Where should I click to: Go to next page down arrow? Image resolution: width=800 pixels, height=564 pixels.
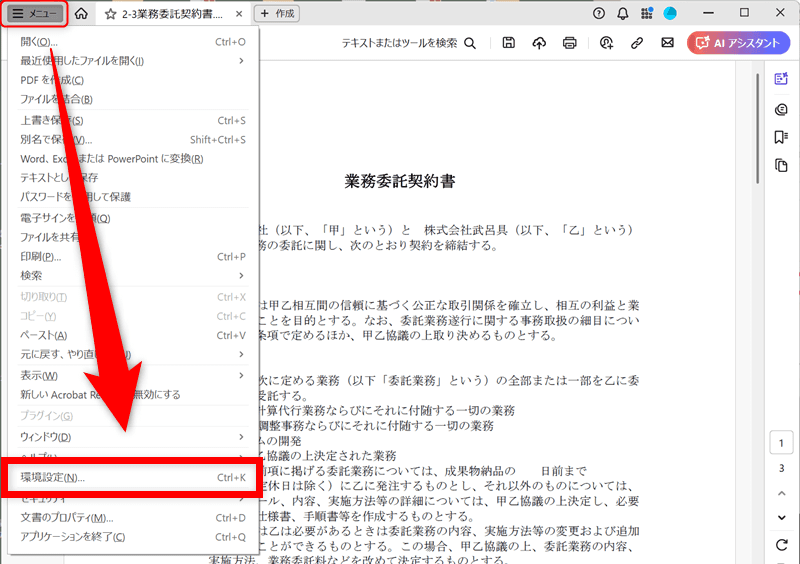[782, 518]
